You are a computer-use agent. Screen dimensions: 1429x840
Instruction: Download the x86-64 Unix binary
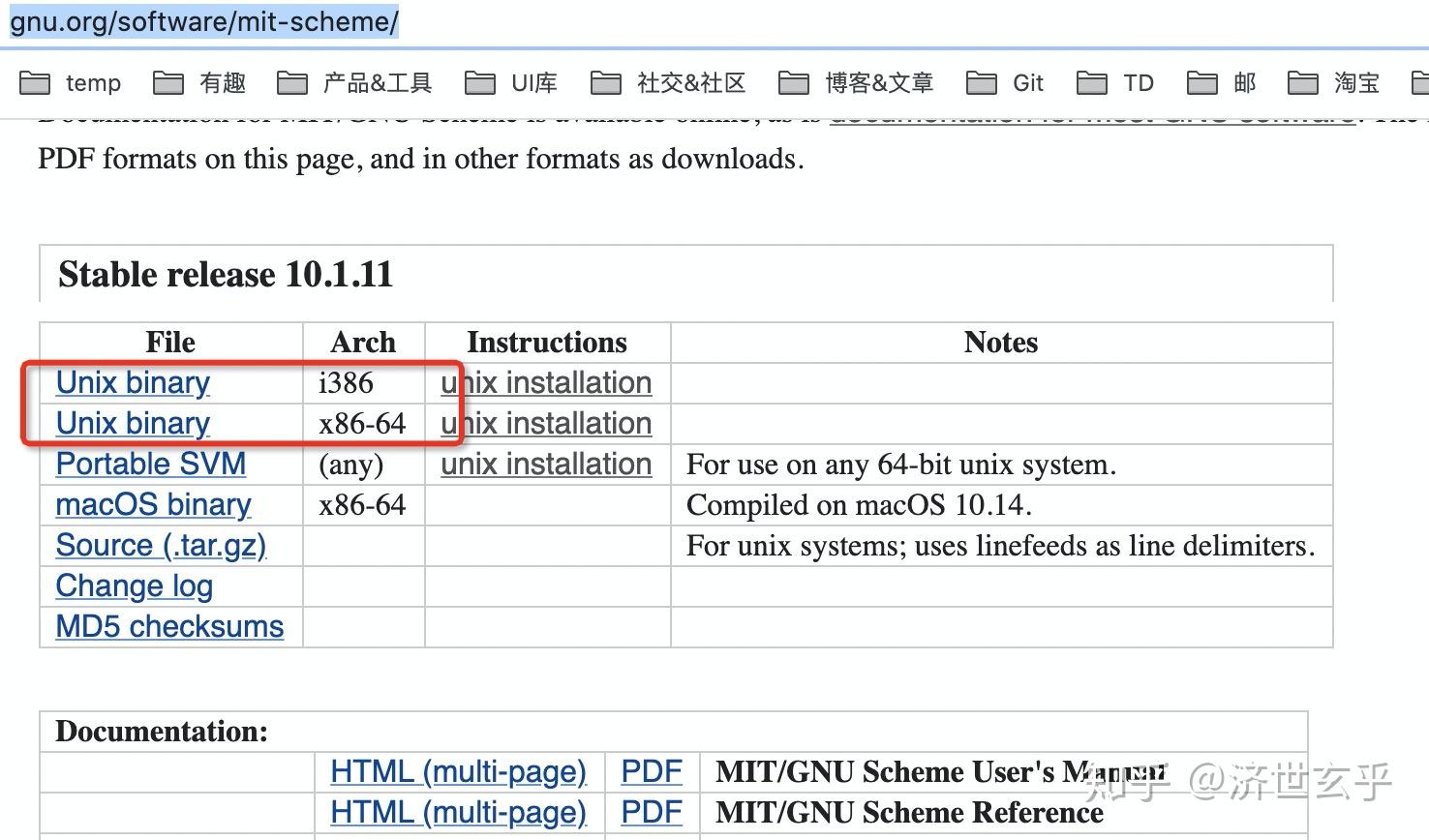(133, 423)
